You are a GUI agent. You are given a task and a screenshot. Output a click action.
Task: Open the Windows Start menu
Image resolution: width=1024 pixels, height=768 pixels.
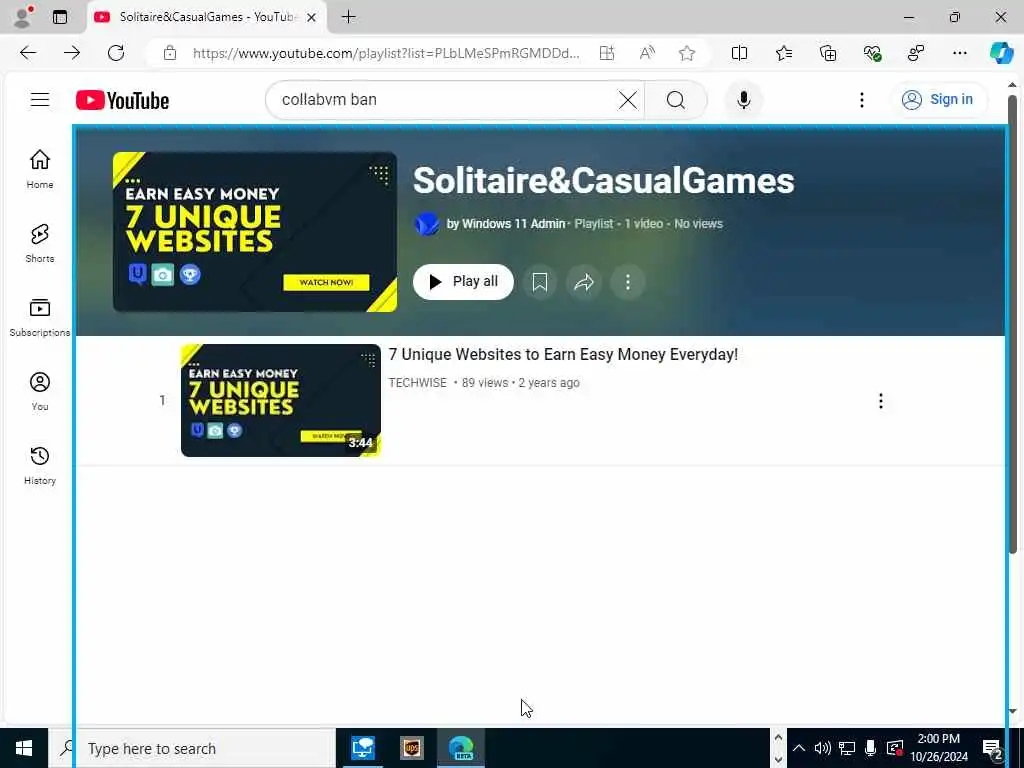coord(24,748)
